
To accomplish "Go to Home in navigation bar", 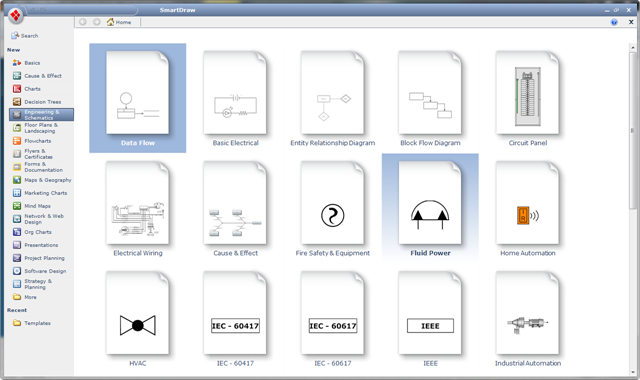I will (119, 22).
